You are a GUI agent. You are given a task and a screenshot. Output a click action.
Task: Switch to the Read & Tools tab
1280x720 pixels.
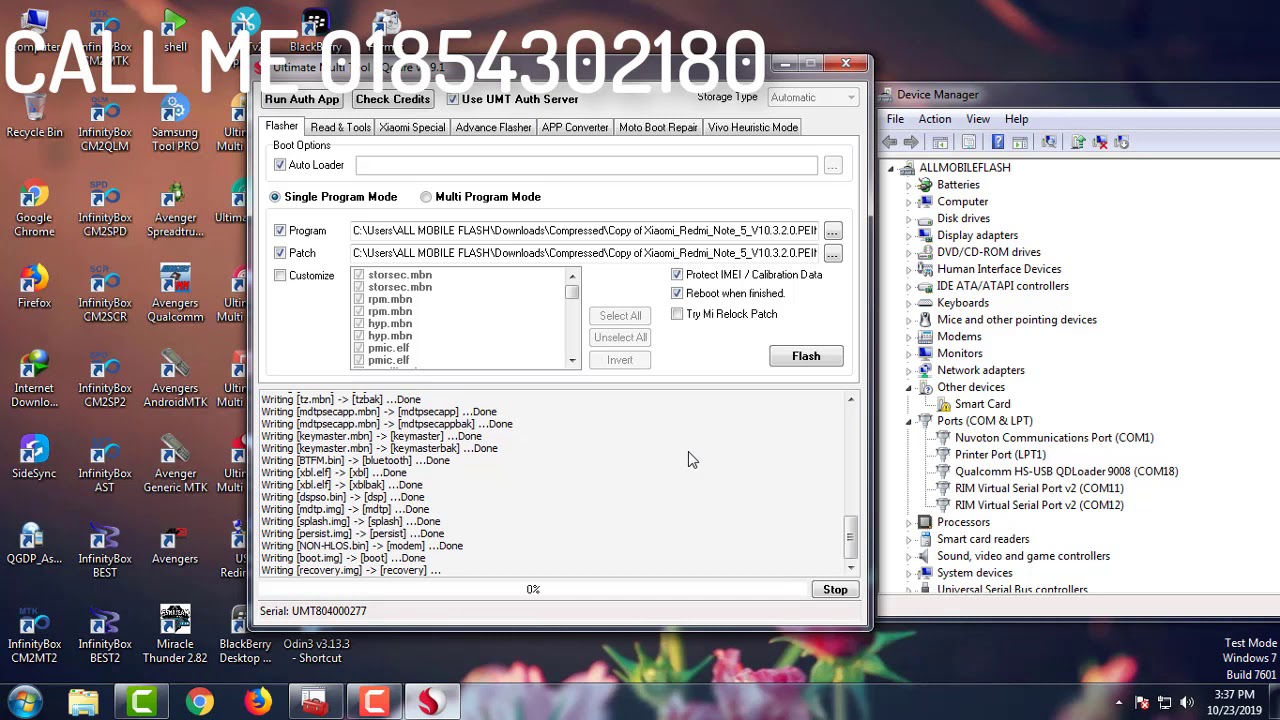click(x=340, y=128)
